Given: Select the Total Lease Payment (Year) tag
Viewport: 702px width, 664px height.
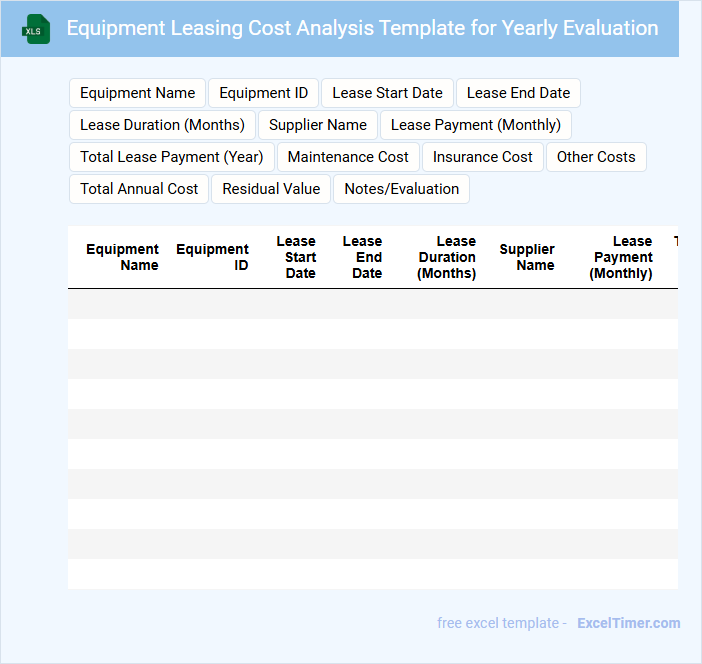Looking at the screenshot, I should [172, 157].
